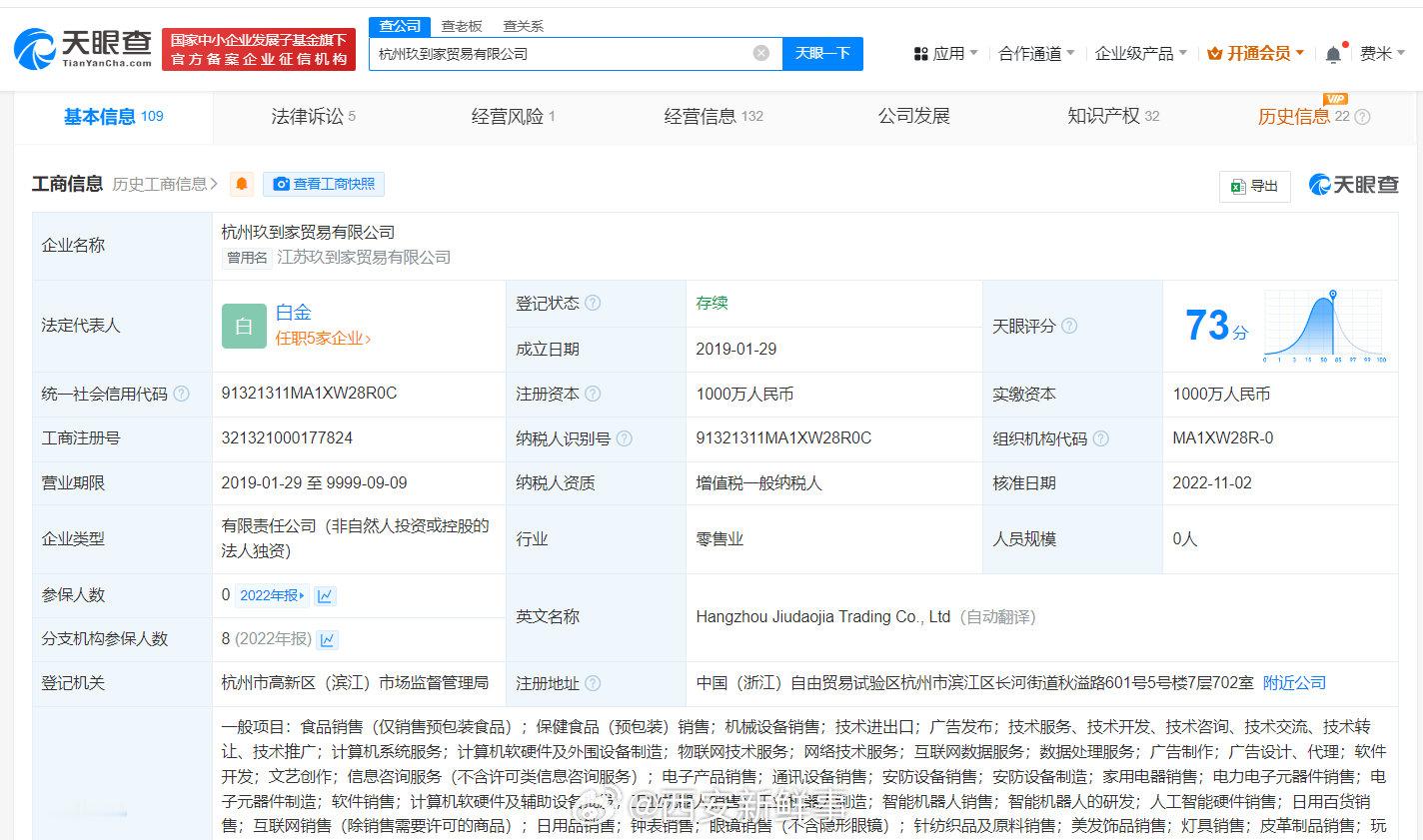Click the 天眼一下 search button

pos(822,53)
